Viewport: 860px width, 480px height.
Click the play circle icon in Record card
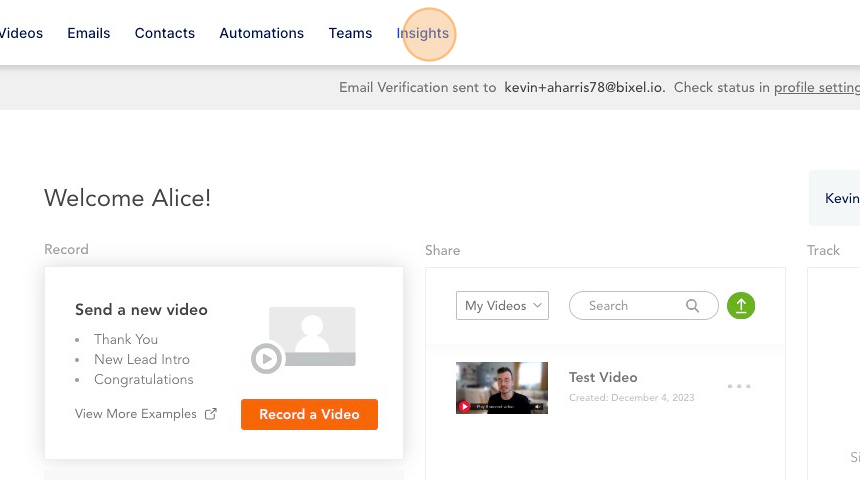coord(267,359)
